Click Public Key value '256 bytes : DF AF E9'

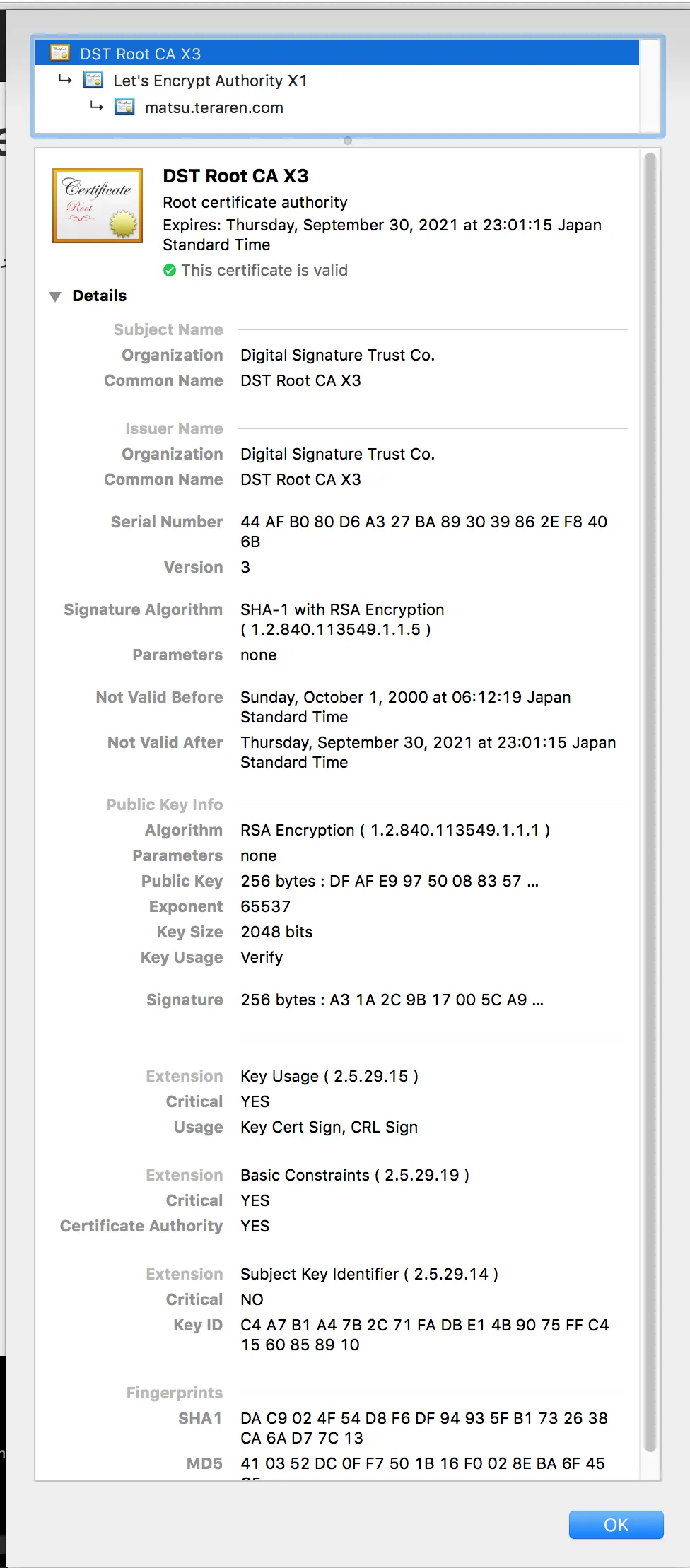click(390, 881)
